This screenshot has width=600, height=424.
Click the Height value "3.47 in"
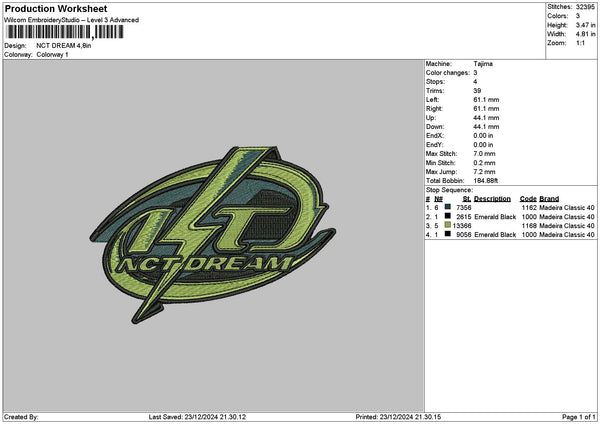(585, 25)
